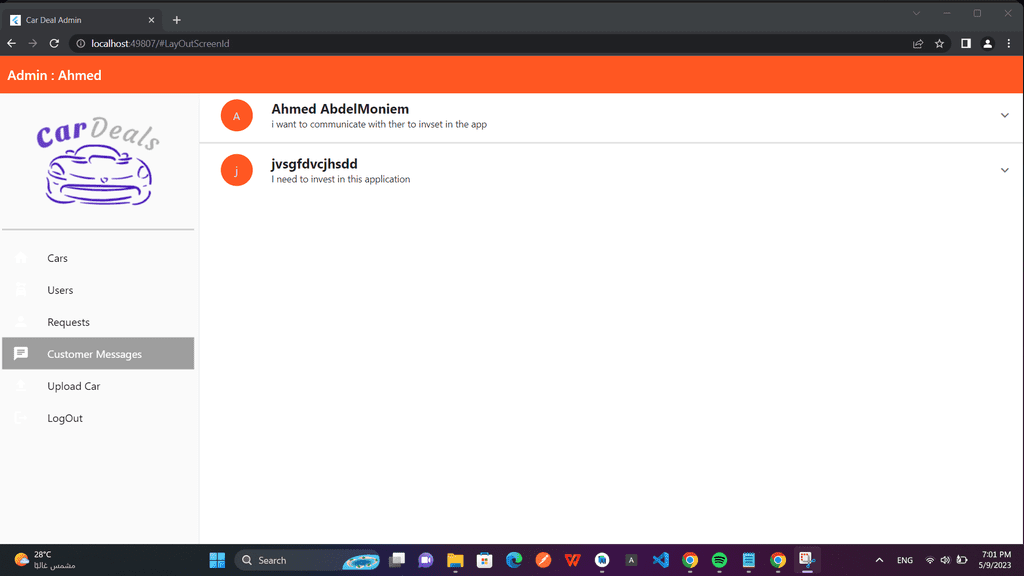The image size is (1024, 576).
Task: Open the weather widget showing 28°C
Action: click(x=44, y=560)
